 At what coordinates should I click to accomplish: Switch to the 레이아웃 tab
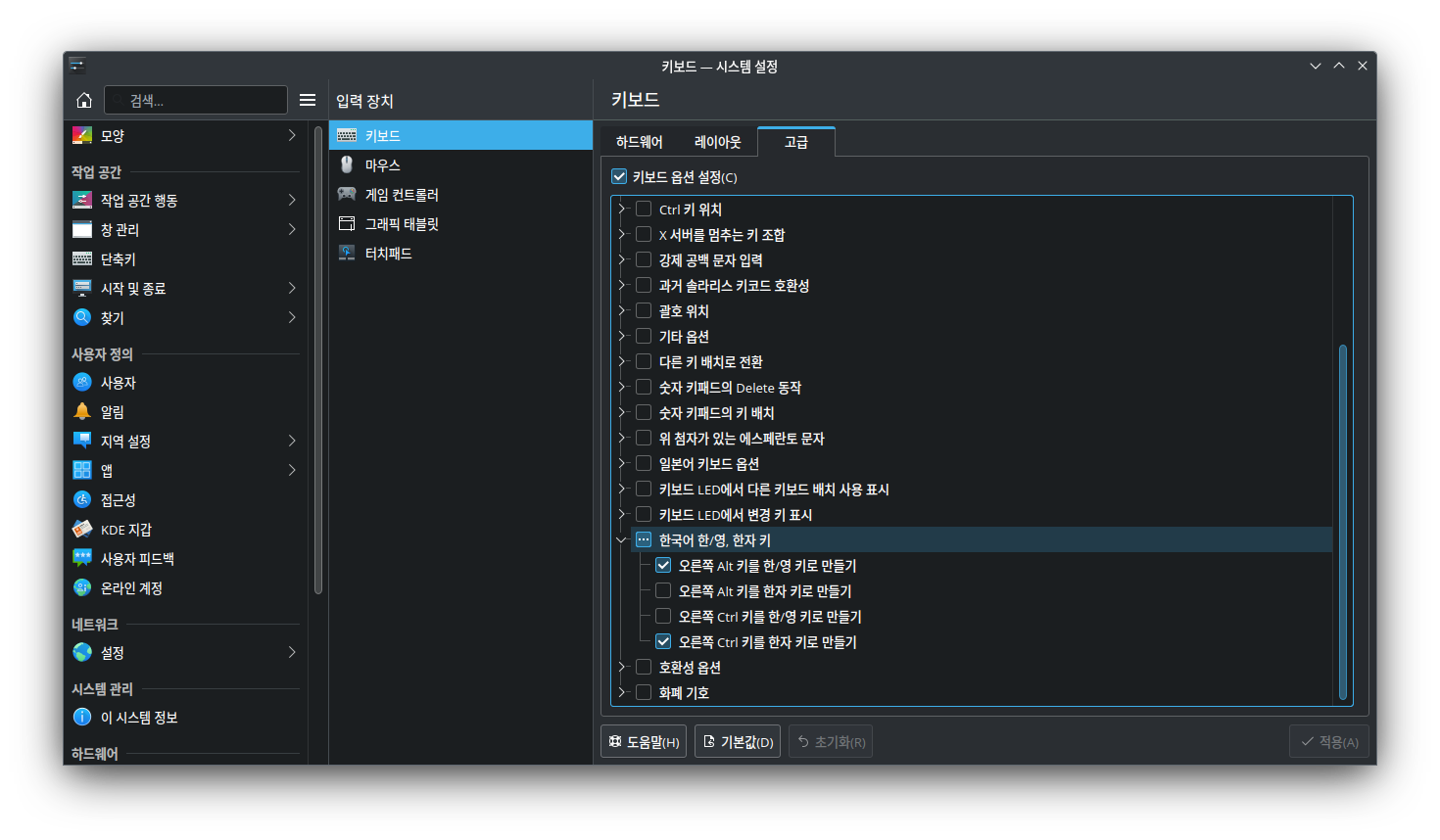717,142
